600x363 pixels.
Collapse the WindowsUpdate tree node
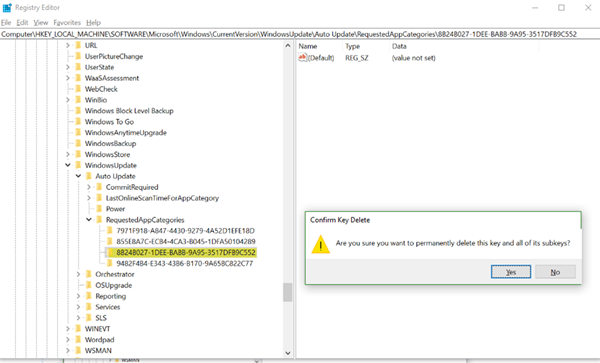pos(68,165)
